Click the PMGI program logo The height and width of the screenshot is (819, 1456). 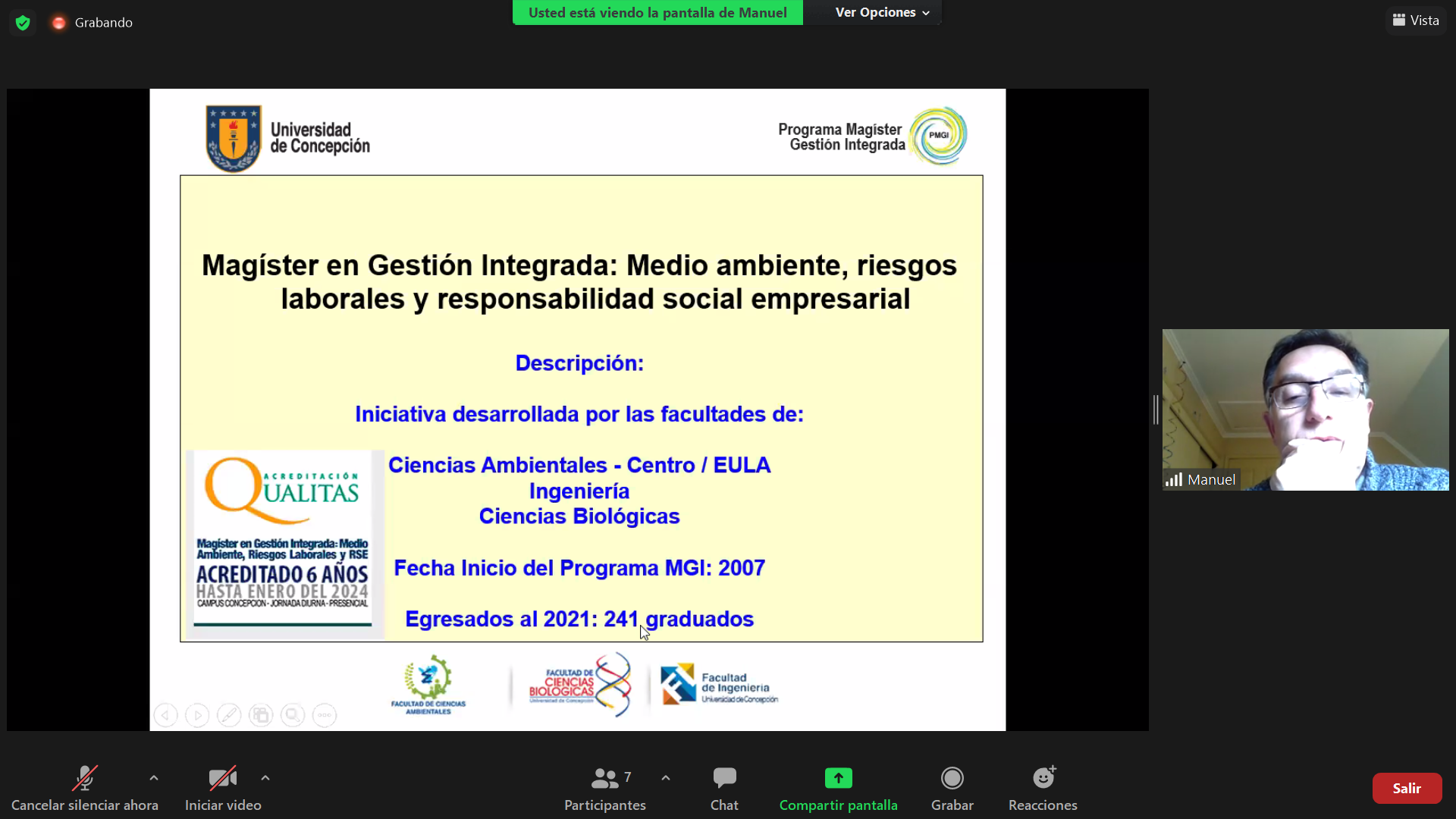click(x=938, y=136)
